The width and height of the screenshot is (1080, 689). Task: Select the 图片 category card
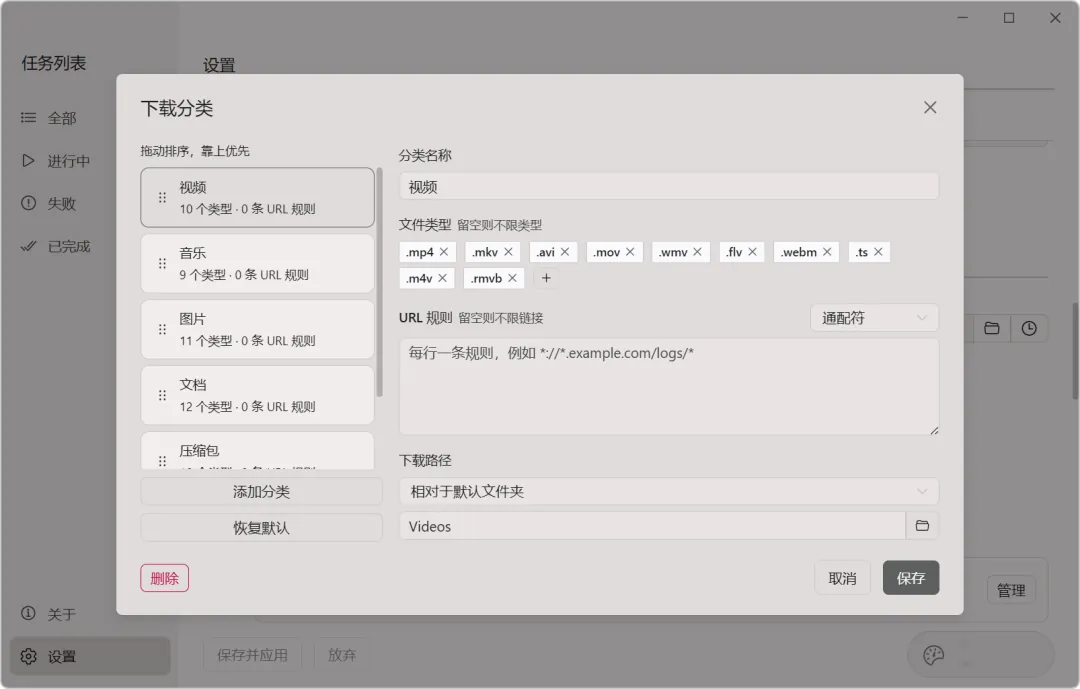pos(258,329)
